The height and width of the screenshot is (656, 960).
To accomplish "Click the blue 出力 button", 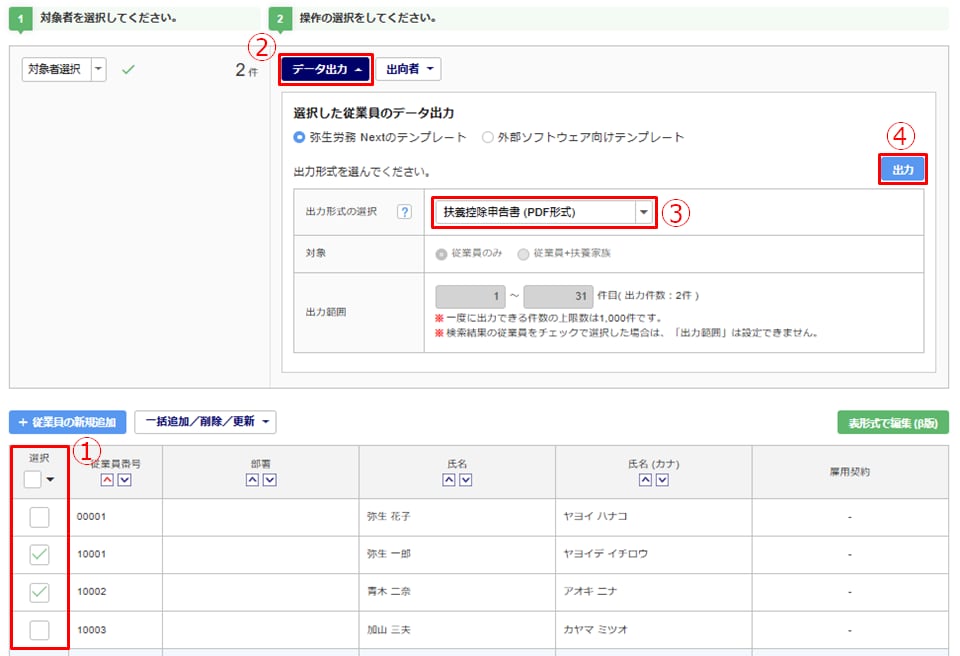I will (x=903, y=170).
